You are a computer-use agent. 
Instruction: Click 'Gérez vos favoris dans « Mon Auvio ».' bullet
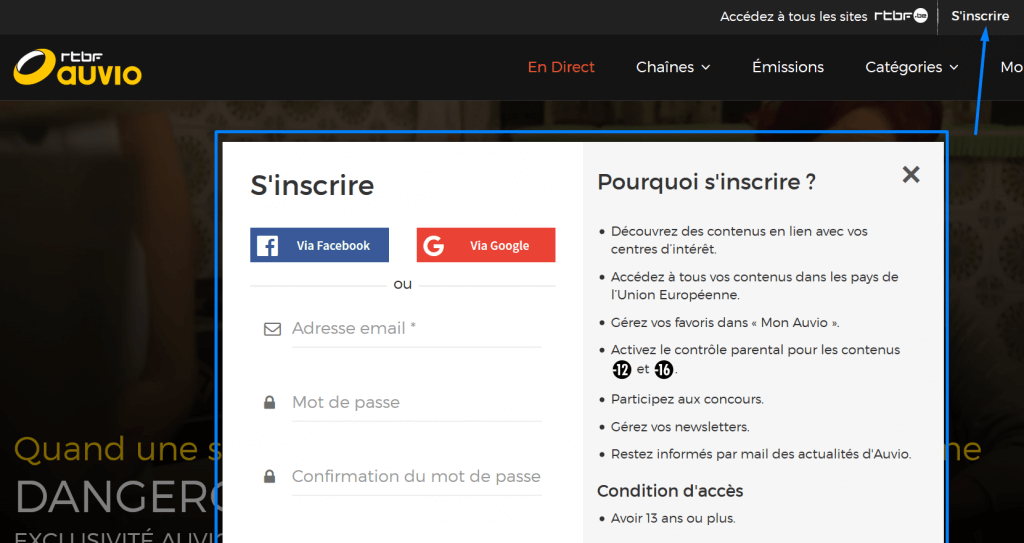click(x=725, y=322)
